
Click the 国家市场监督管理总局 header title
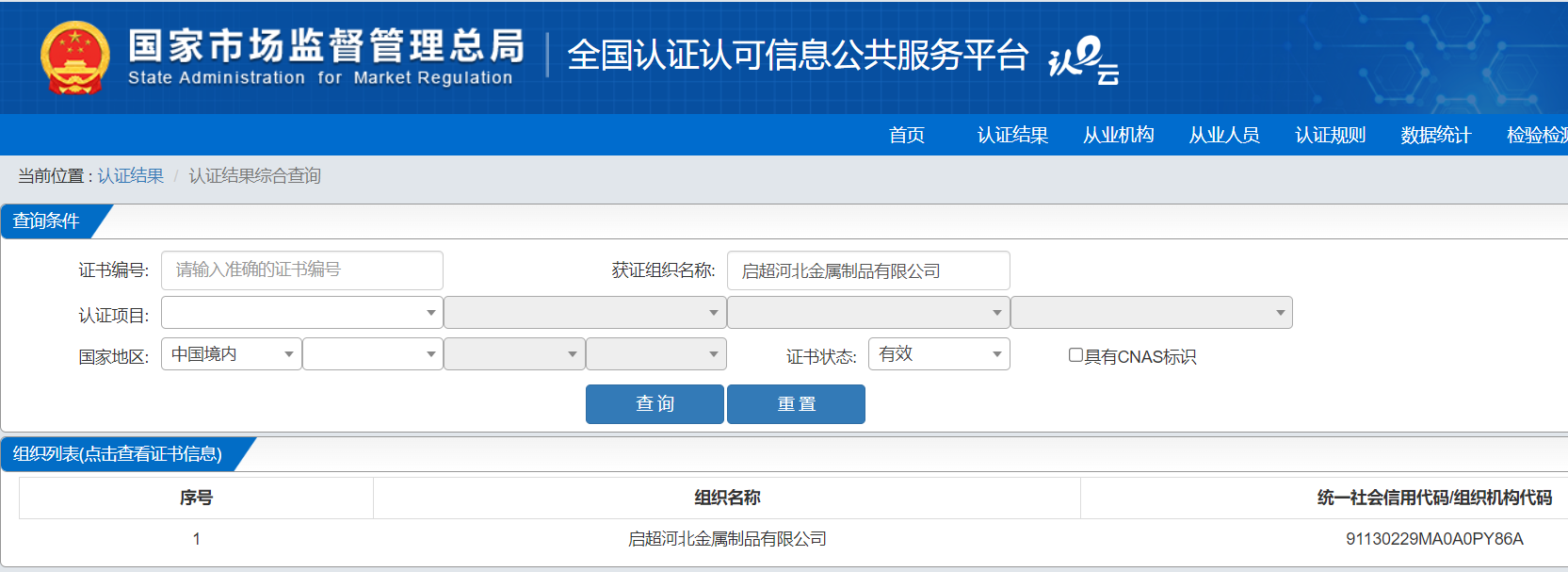click(326, 45)
